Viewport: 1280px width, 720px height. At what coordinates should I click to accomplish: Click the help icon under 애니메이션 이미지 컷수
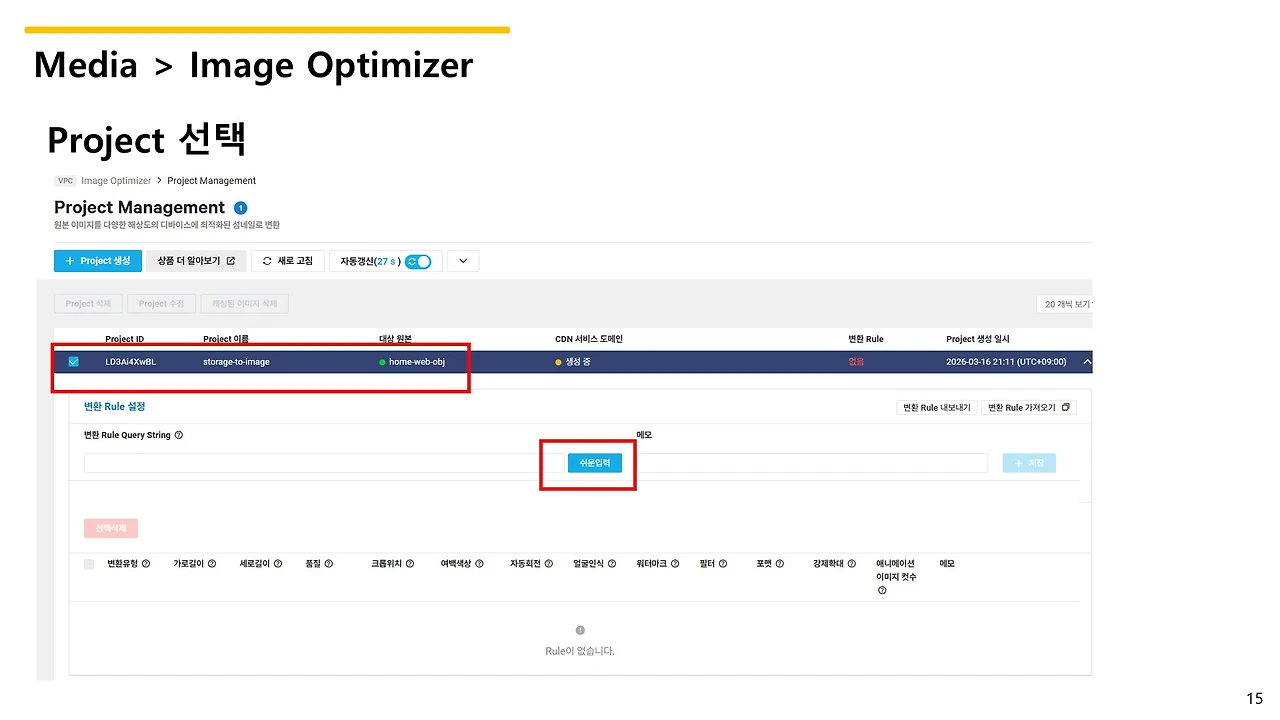pyautogui.click(x=882, y=590)
